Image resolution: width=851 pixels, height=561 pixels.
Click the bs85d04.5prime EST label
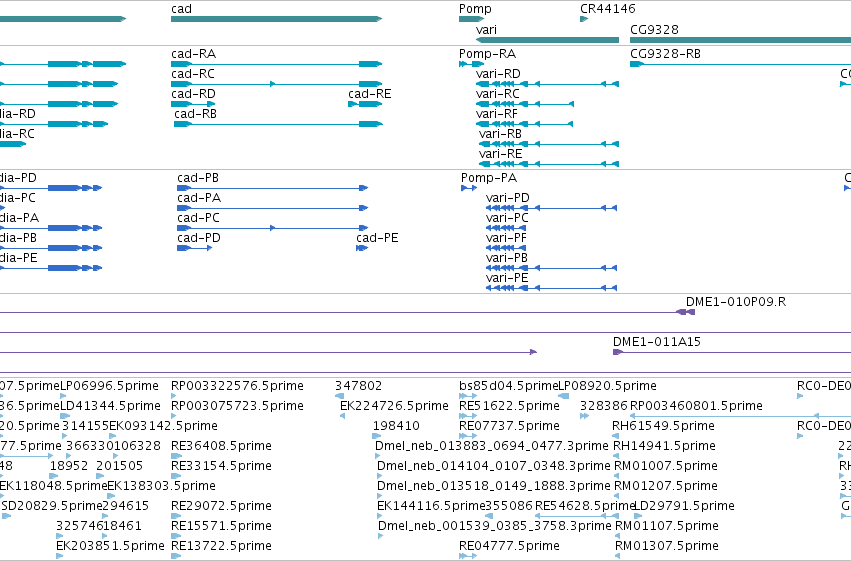509,386
